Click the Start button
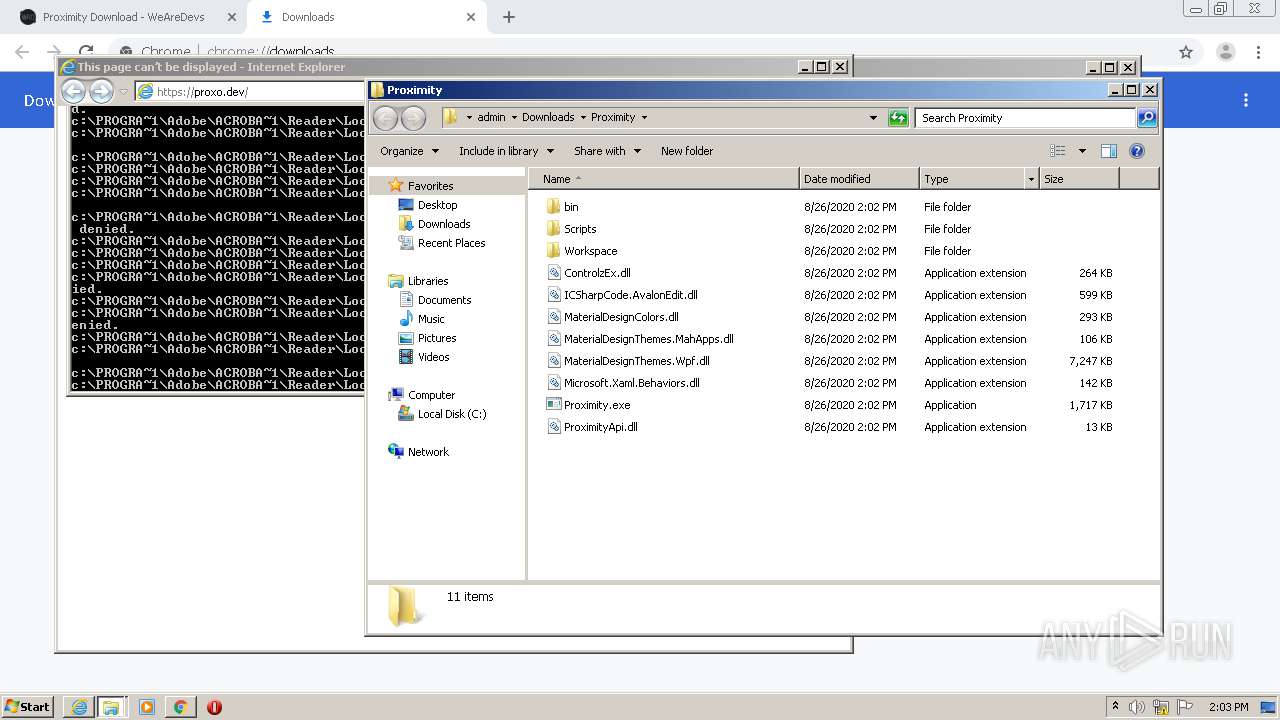 [27, 707]
